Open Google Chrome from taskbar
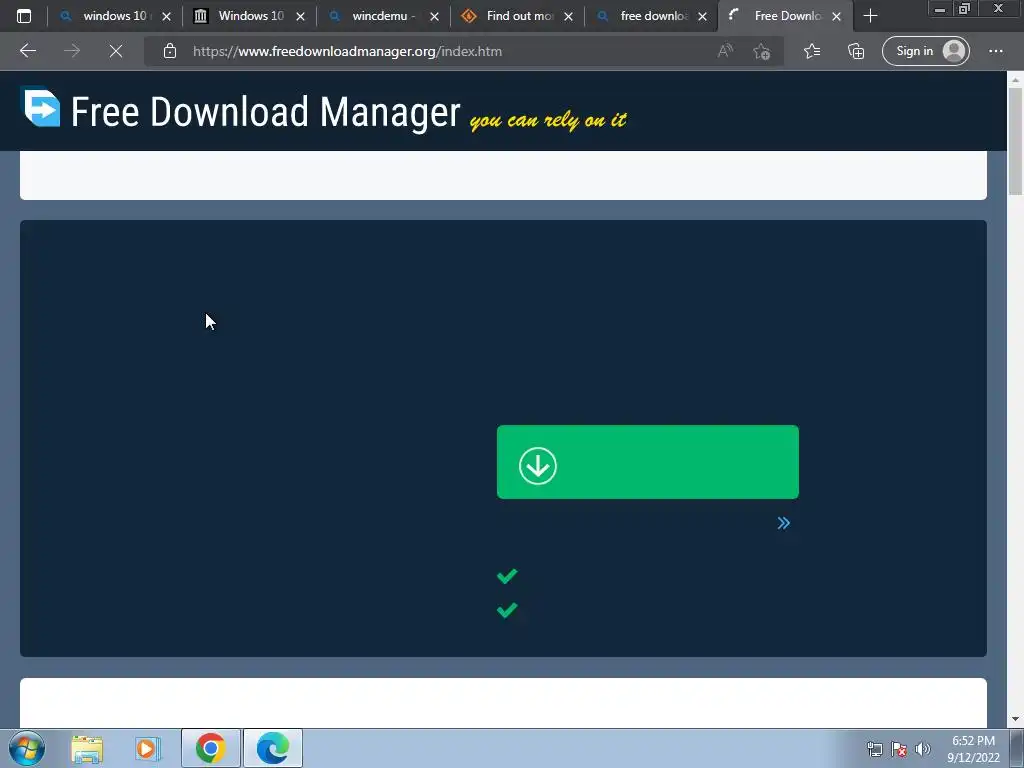Viewport: 1024px width, 768px height. click(x=210, y=748)
